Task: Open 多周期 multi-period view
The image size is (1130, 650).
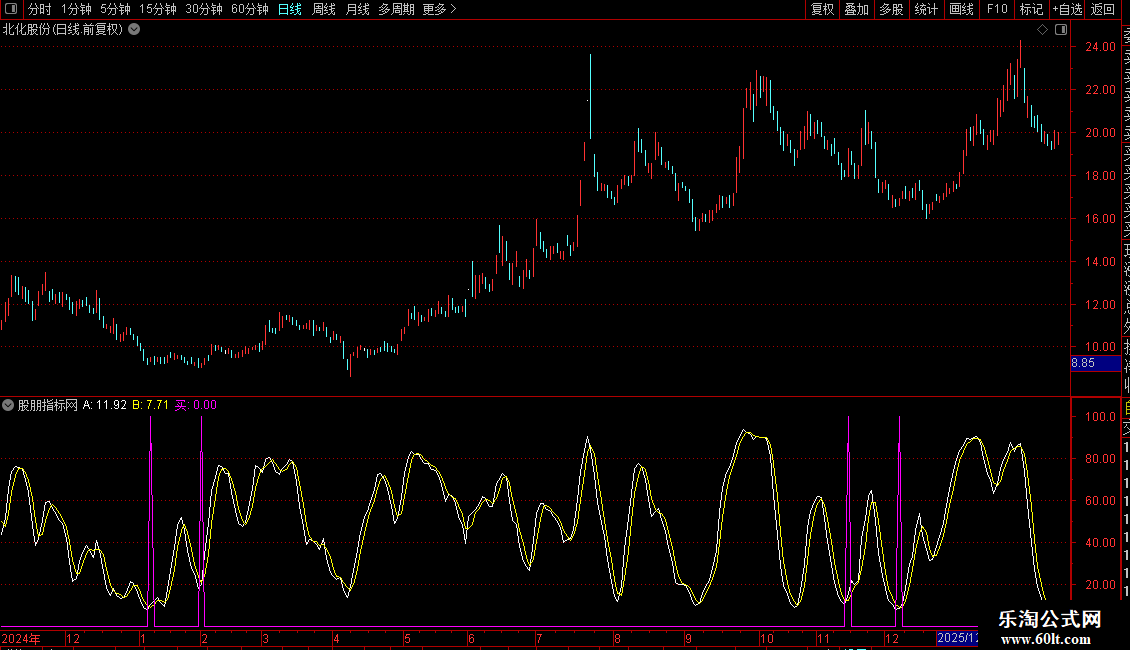Action: (x=396, y=9)
